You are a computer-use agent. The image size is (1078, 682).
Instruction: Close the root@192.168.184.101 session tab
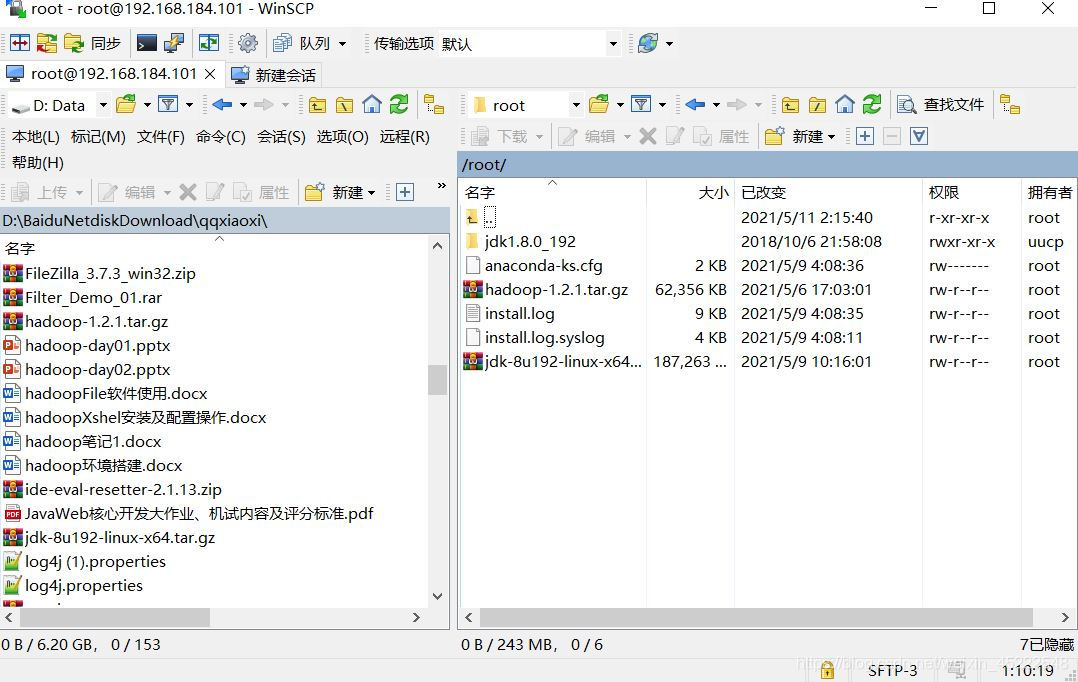210,74
